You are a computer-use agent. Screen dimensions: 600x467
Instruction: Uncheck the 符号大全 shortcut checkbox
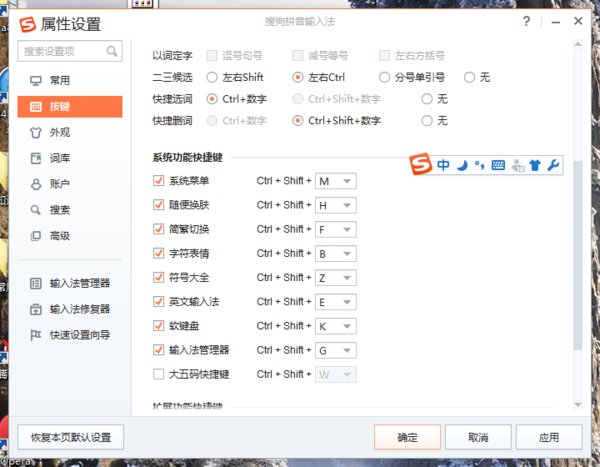point(158,277)
